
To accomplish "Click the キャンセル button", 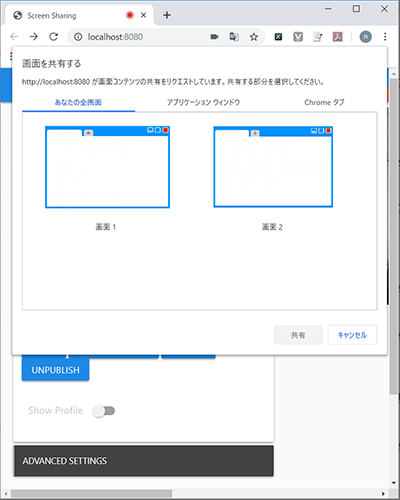I will [352, 335].
